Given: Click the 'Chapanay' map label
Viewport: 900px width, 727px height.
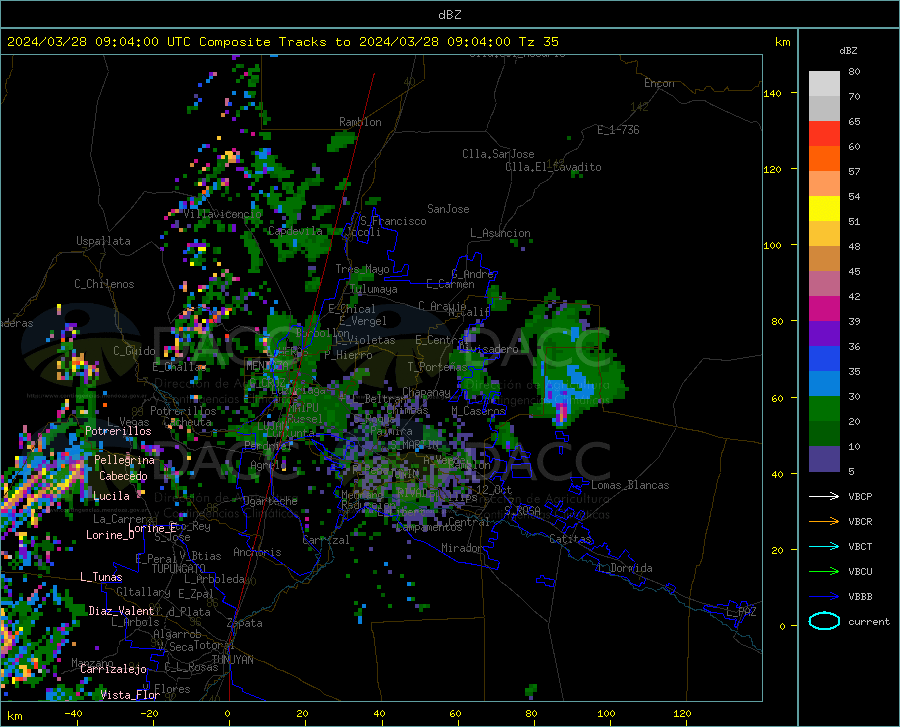Looking at the screenshot, I should coord(426,392).
